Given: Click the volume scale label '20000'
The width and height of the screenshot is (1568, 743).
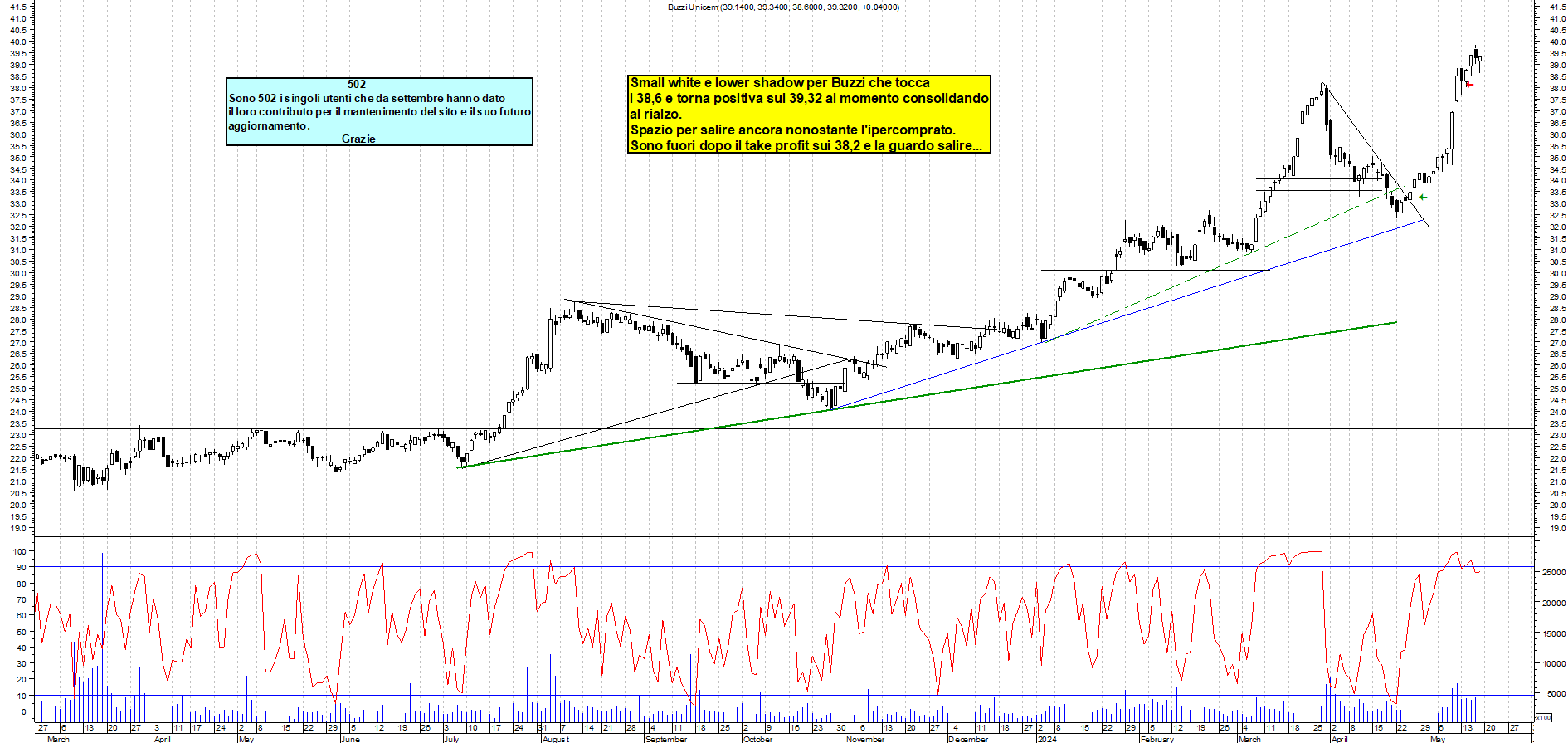Looking at the screenshot, I should pos(1554,604).
